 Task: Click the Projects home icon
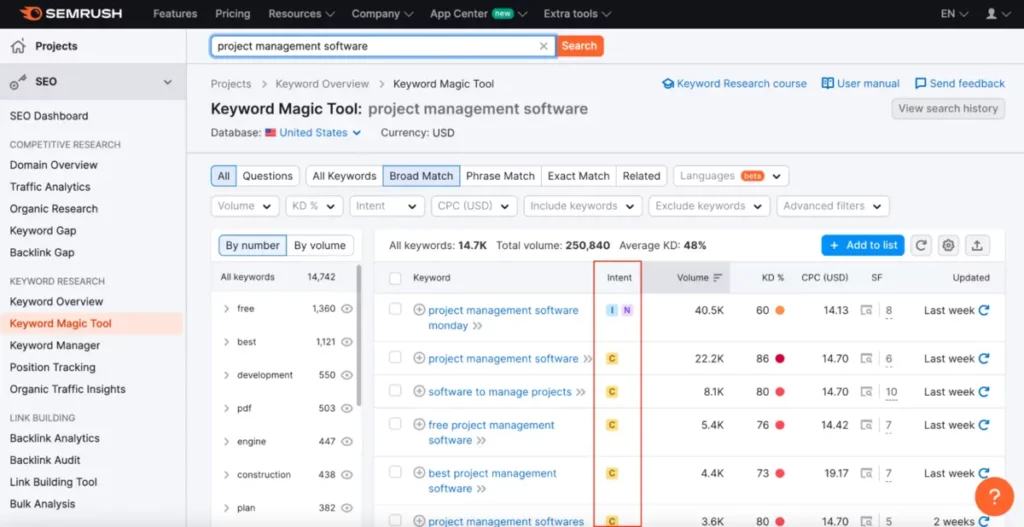point(18,46)
